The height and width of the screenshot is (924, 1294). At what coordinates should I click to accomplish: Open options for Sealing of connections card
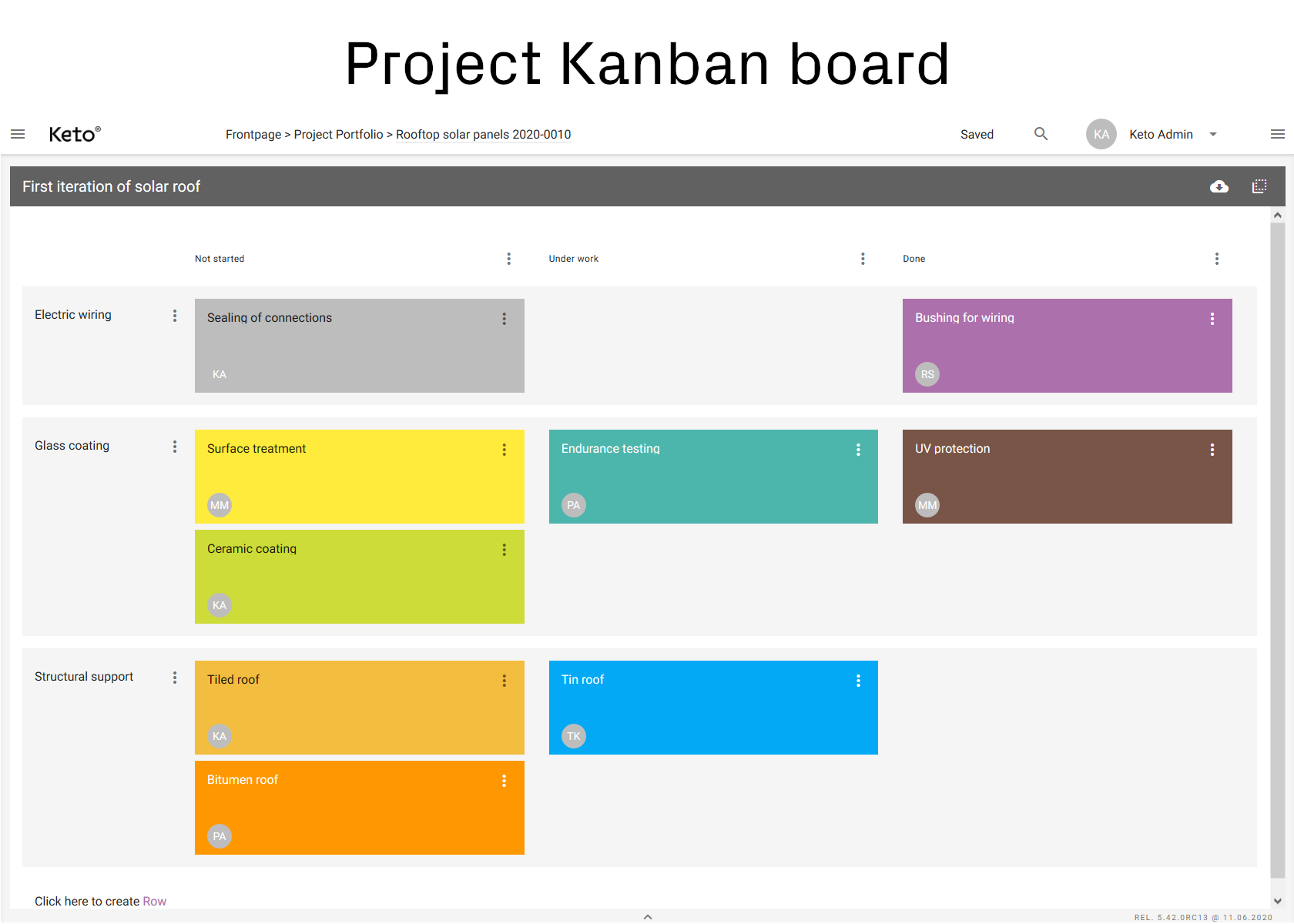[505, 319]
